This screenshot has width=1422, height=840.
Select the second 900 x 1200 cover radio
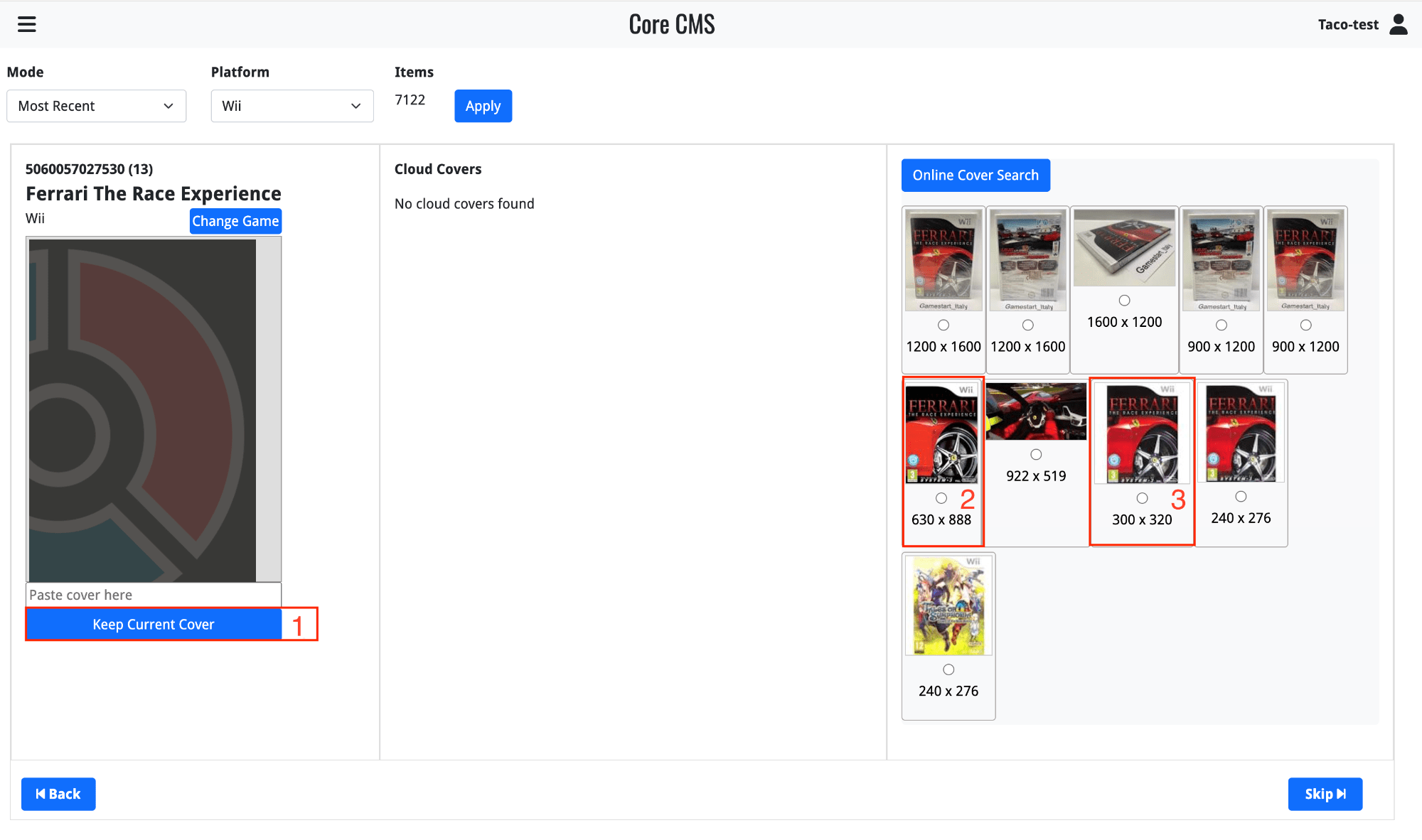coord(1306,325)
